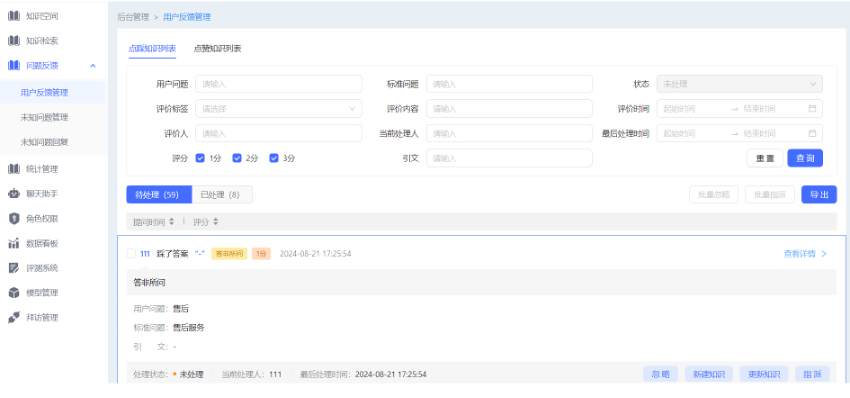Click 售后服务 standard question text
This screenshot has width=850, height=398.
click(189, 328)
